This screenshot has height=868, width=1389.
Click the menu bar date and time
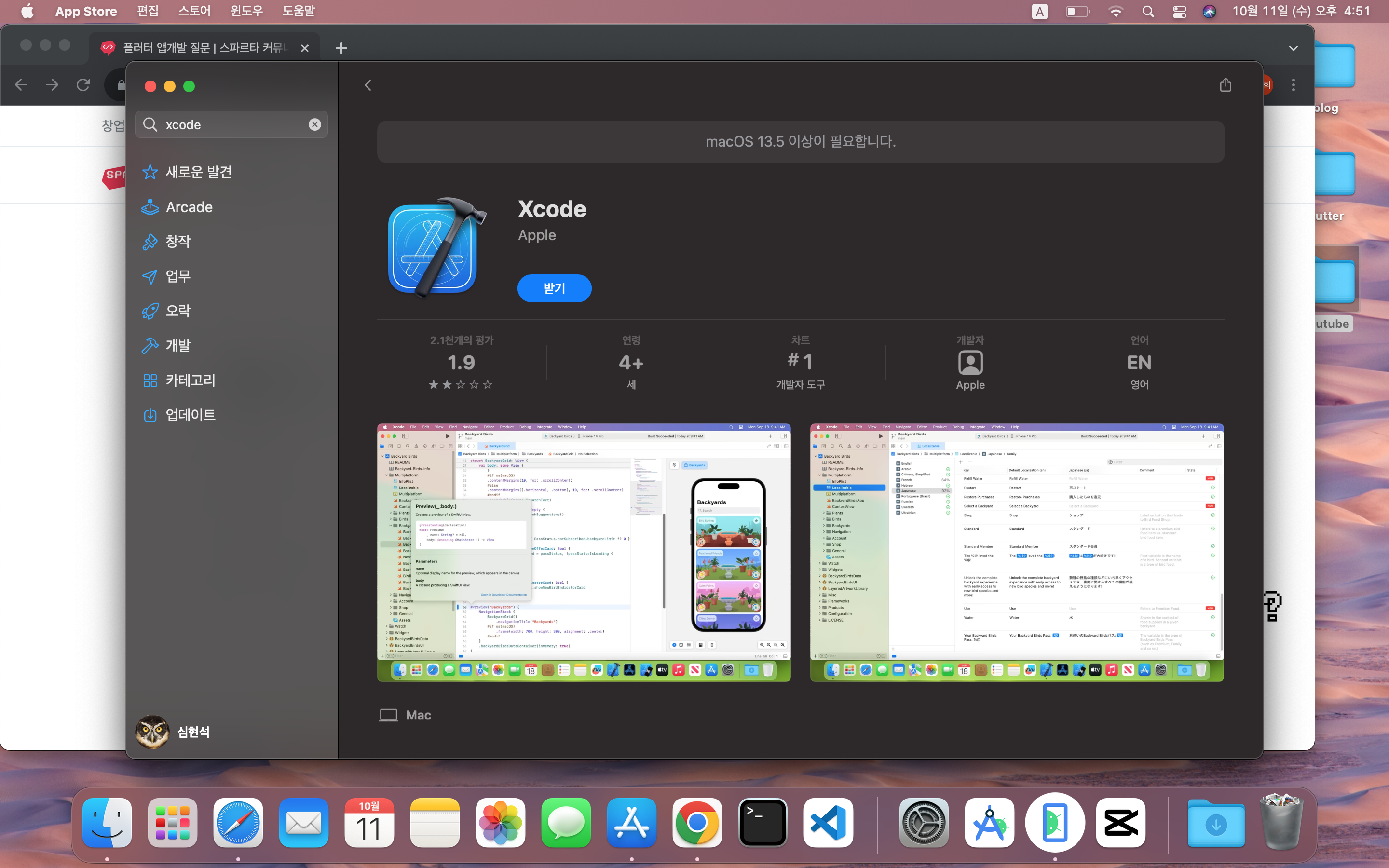(1301, 12)
